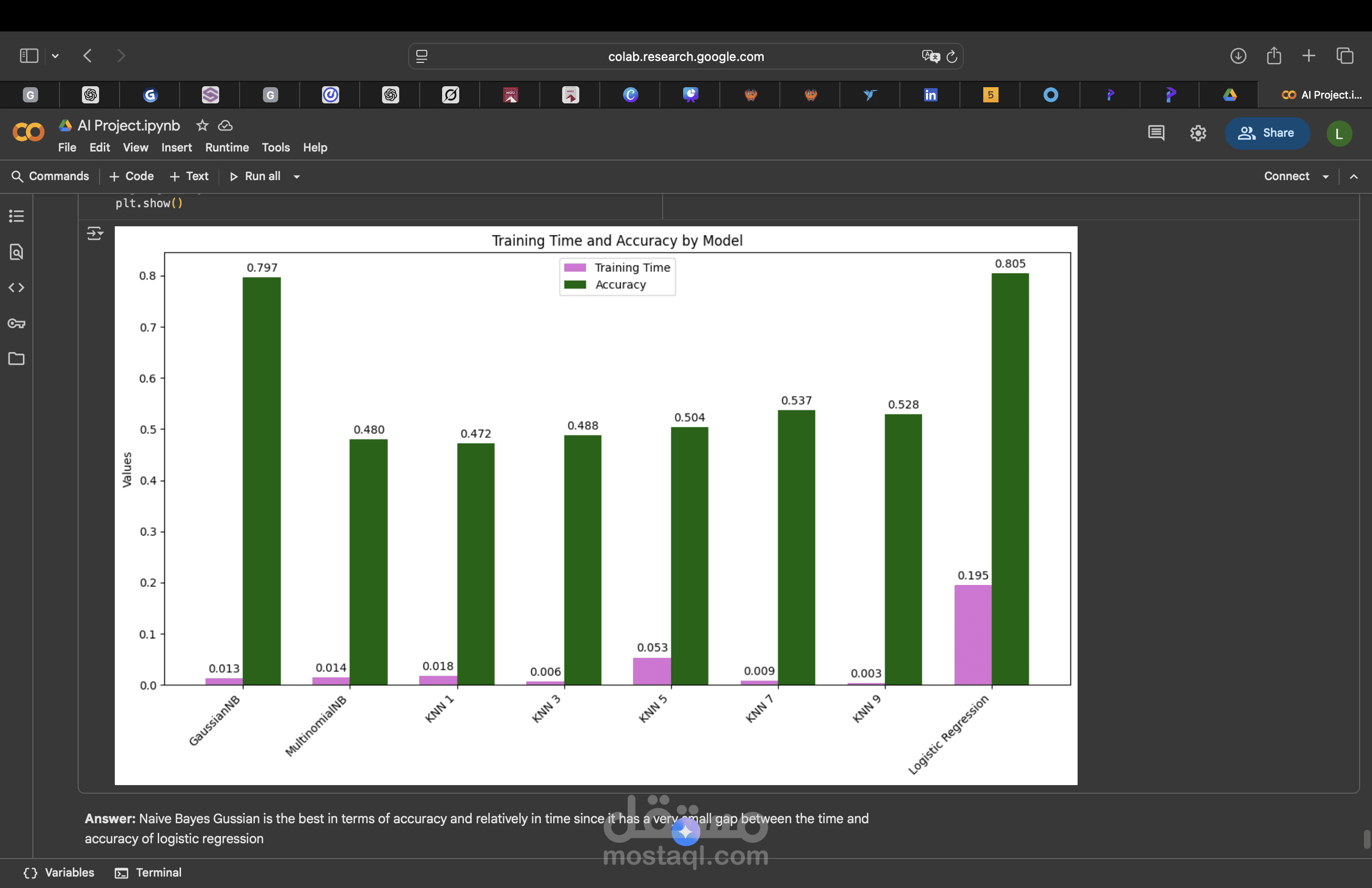Open sidebar options chevron in Safari
Image resolution: width=1372 pixels, height=888 pixels.
tap(55, 56)
